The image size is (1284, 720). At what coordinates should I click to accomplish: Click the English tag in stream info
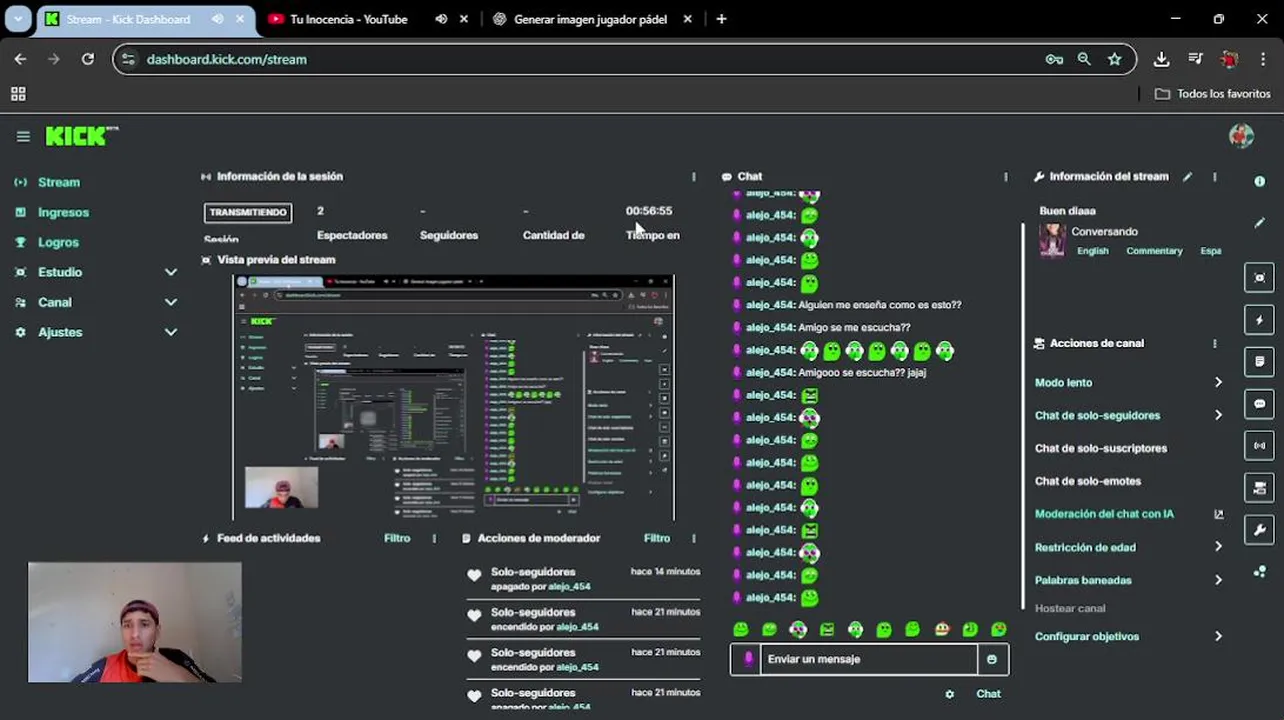(x=1092, y=251)
